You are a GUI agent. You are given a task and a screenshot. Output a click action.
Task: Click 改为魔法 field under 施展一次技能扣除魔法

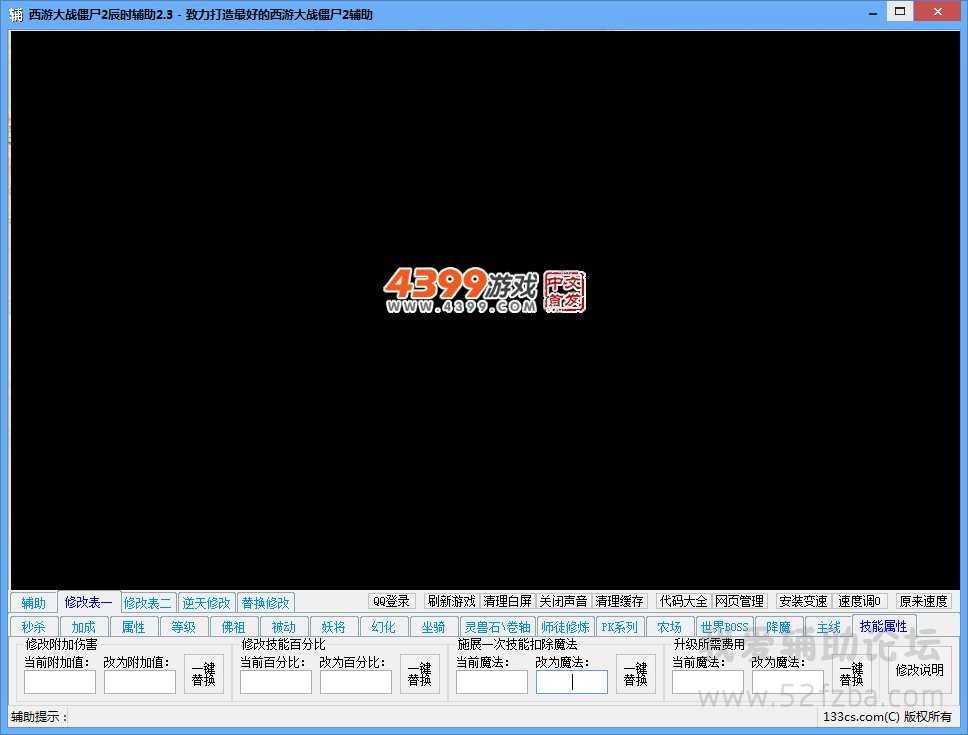(x=572, y=682)
